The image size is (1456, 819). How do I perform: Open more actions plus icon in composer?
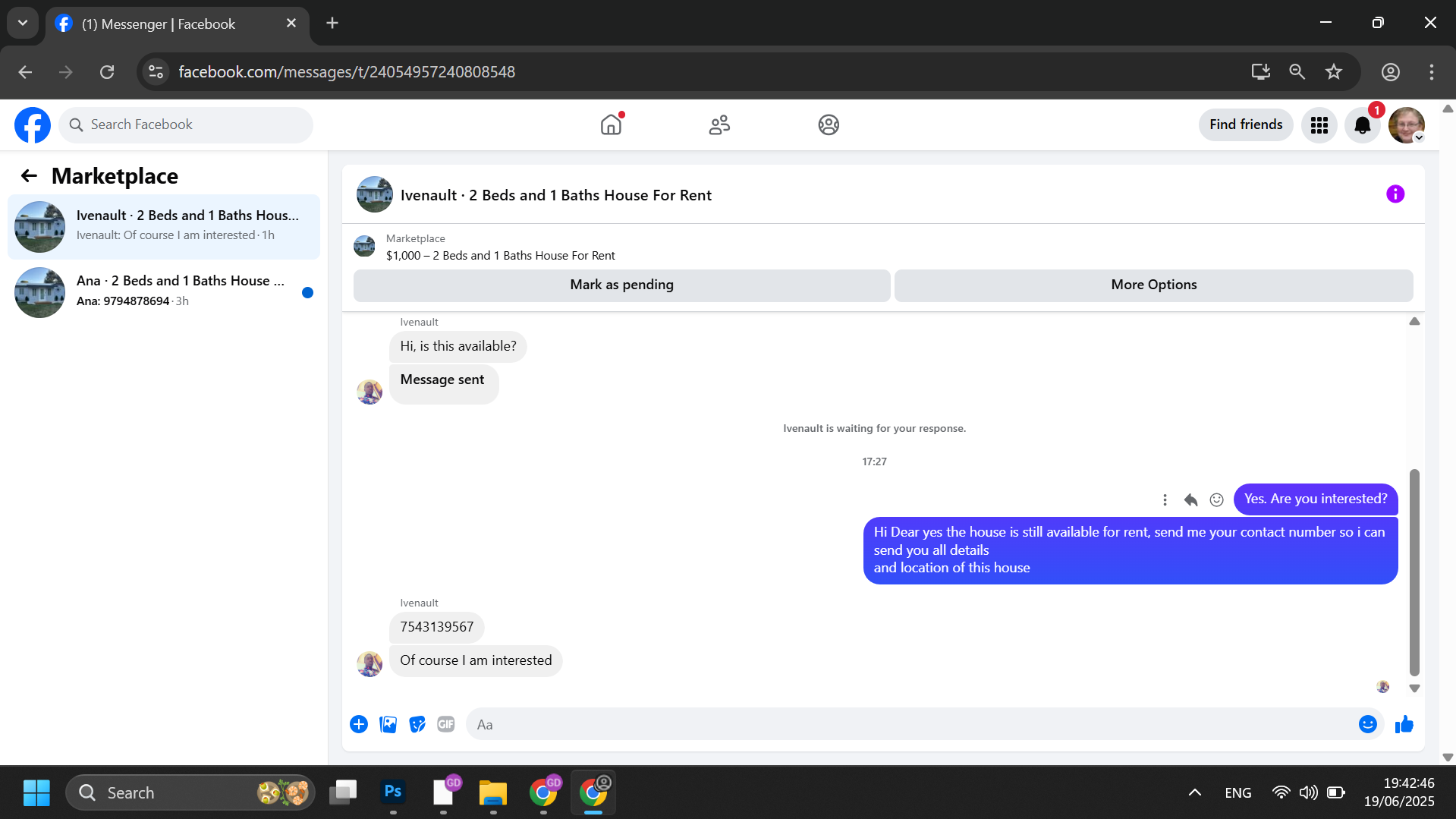[359, 724]
